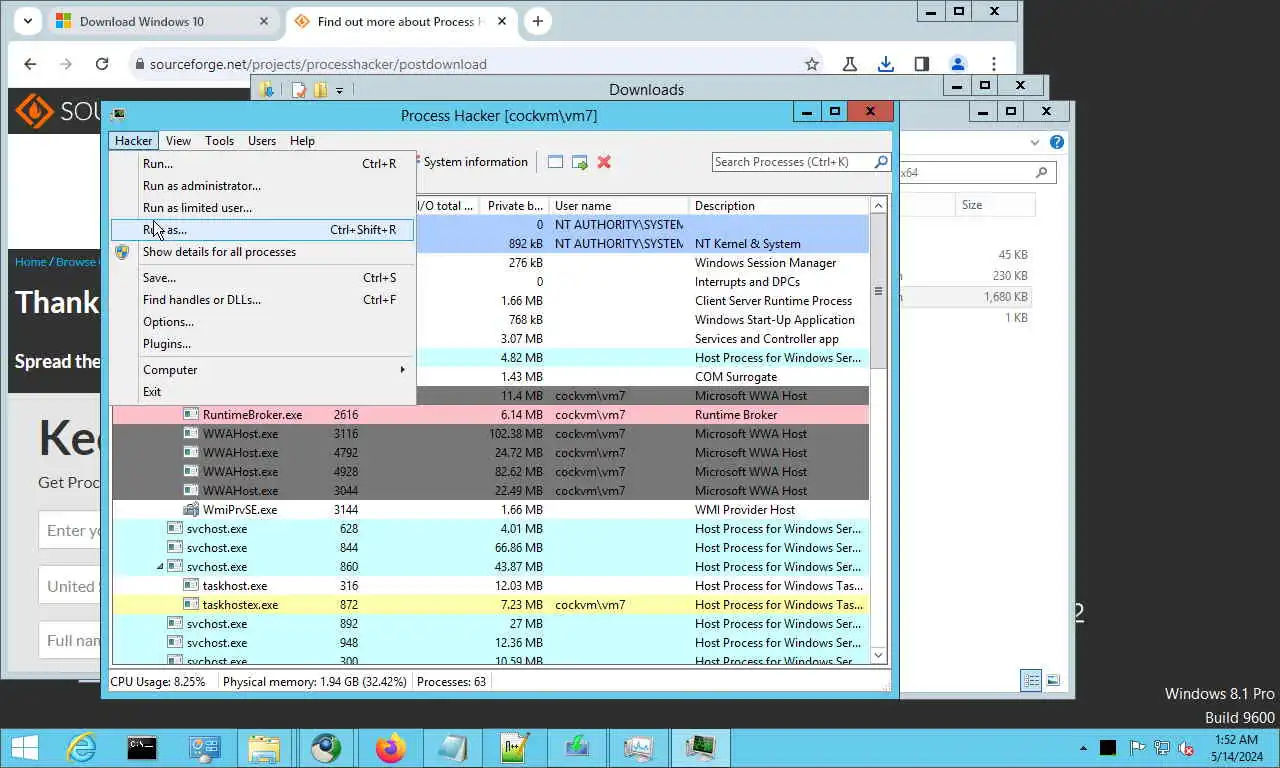Open the Hacker menu
Screen dimensions: 1280x768
click(x=133, y=141)
